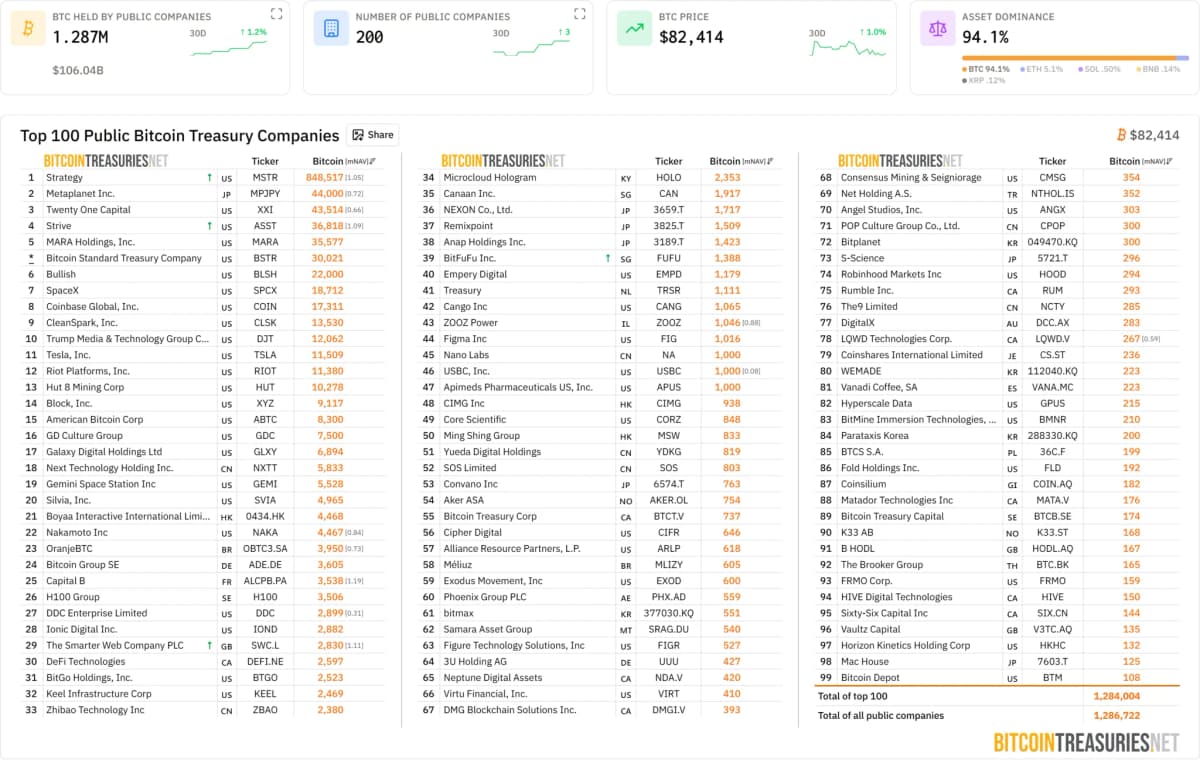This screenshot has height=760, width=1200.
Task: Click the Bitcoin symbol beside $82,414 at table top right
Action: tap(1122, 135)
